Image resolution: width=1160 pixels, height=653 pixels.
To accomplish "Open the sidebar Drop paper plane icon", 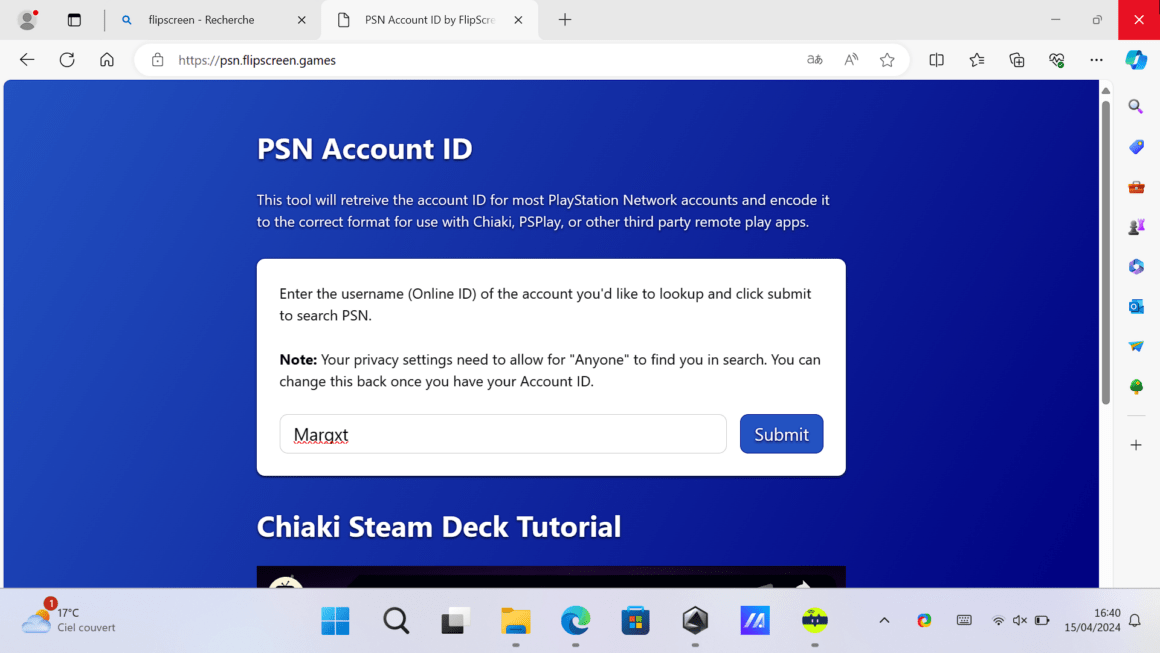I will [x=1136, y=346].
